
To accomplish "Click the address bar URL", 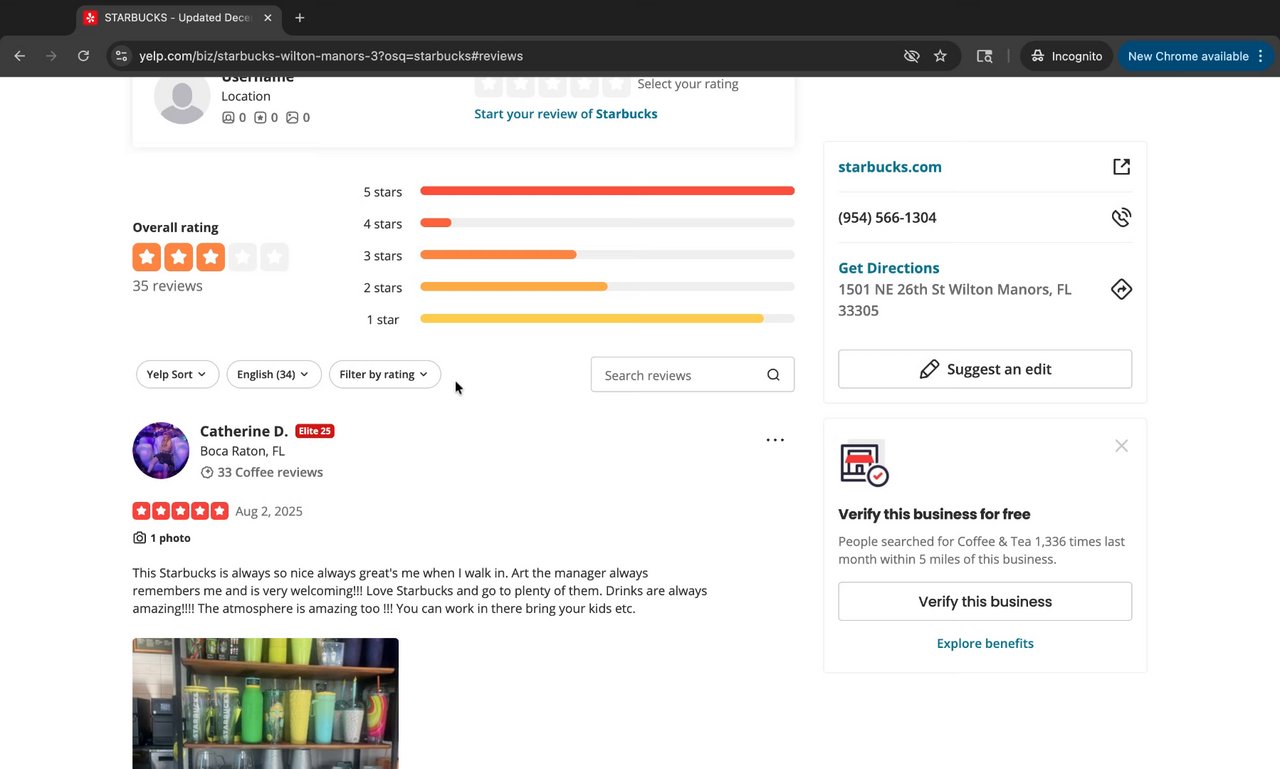I will click(x=331, y=56).
